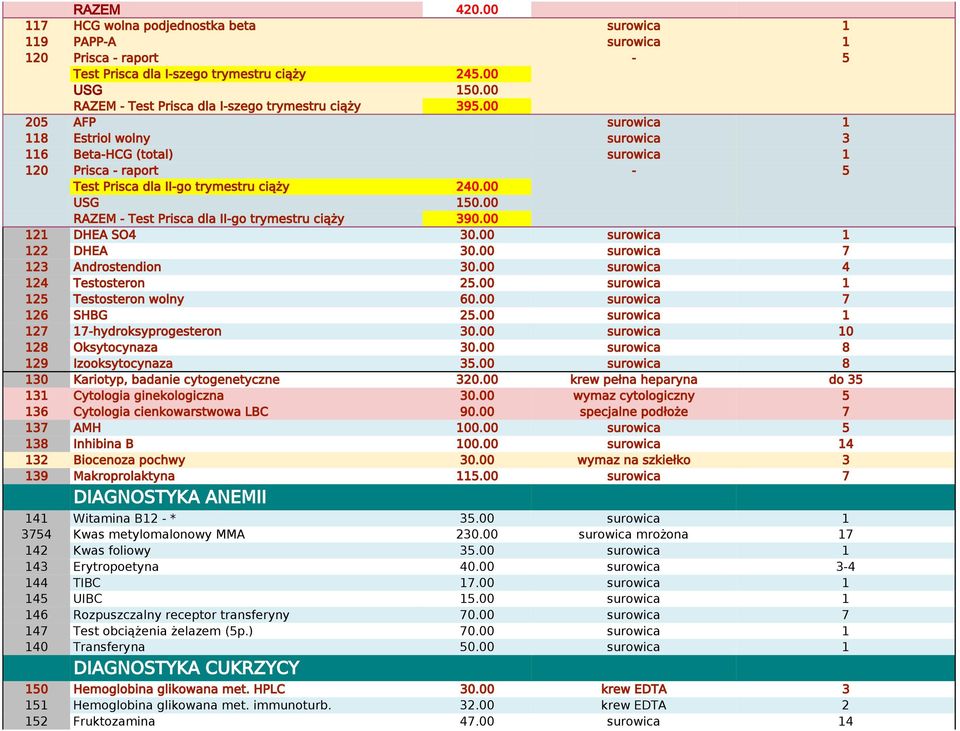
Task: Click the 'DIAGNOSTYKA ANEMII' section header
Action: 170,497
